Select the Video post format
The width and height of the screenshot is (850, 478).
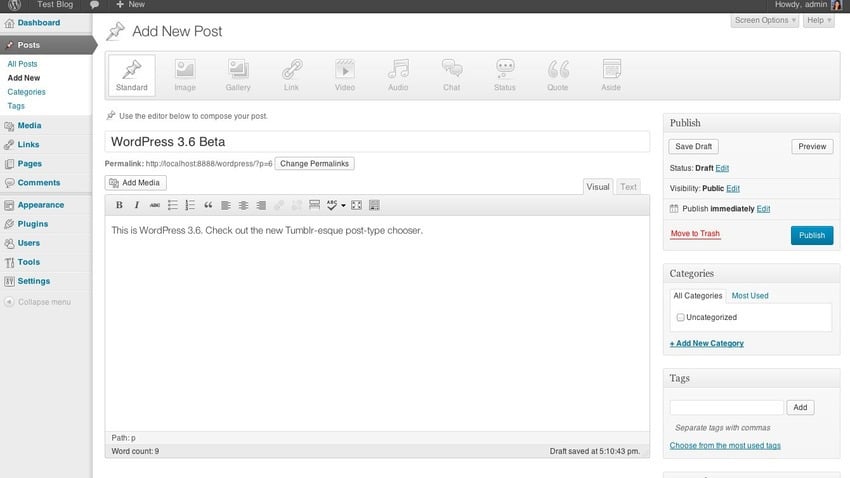[x=345, y=75]
